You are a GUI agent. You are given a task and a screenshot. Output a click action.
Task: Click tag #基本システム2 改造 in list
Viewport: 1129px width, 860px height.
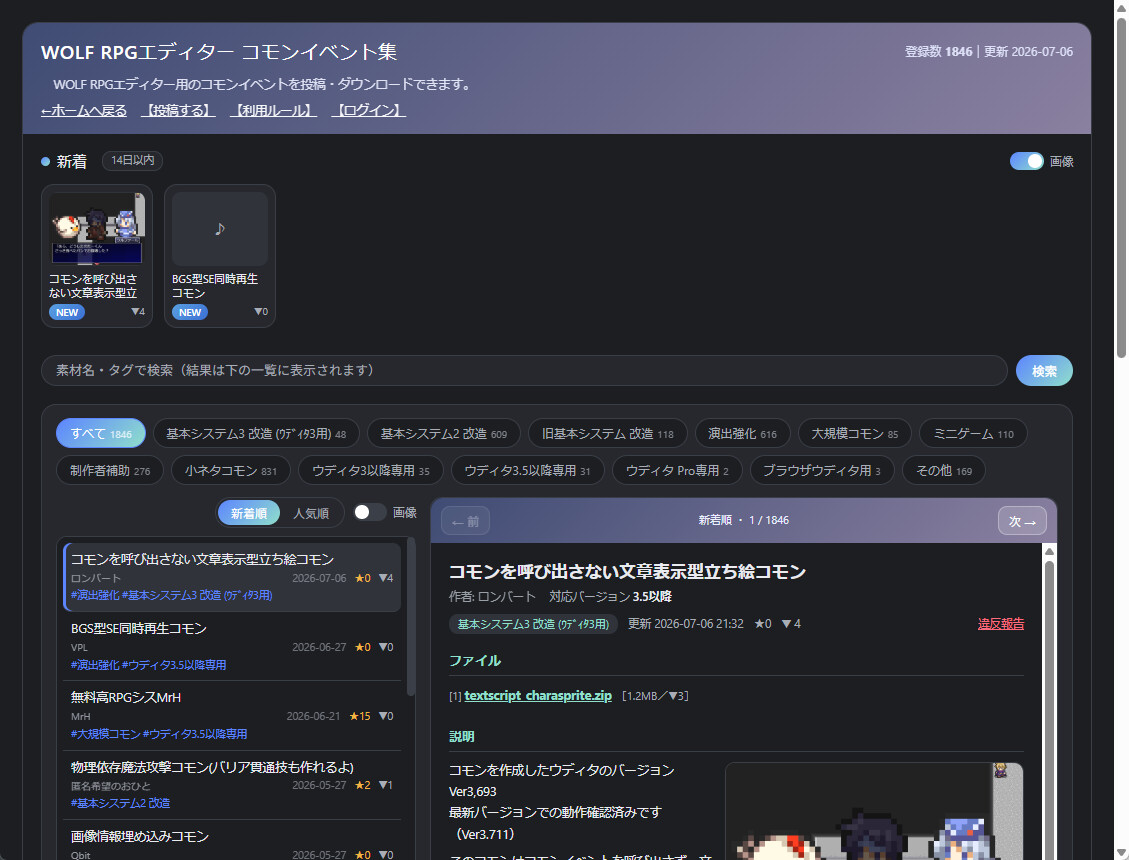pos(120,803)
